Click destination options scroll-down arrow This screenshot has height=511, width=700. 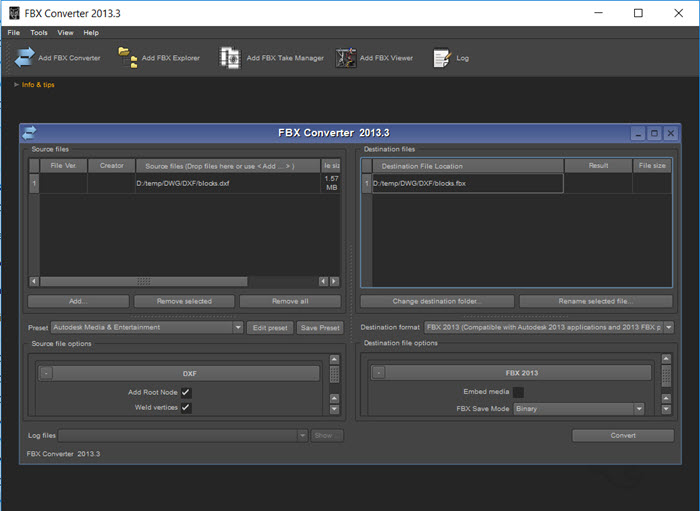pyautogui.click(x=666, y=408)
